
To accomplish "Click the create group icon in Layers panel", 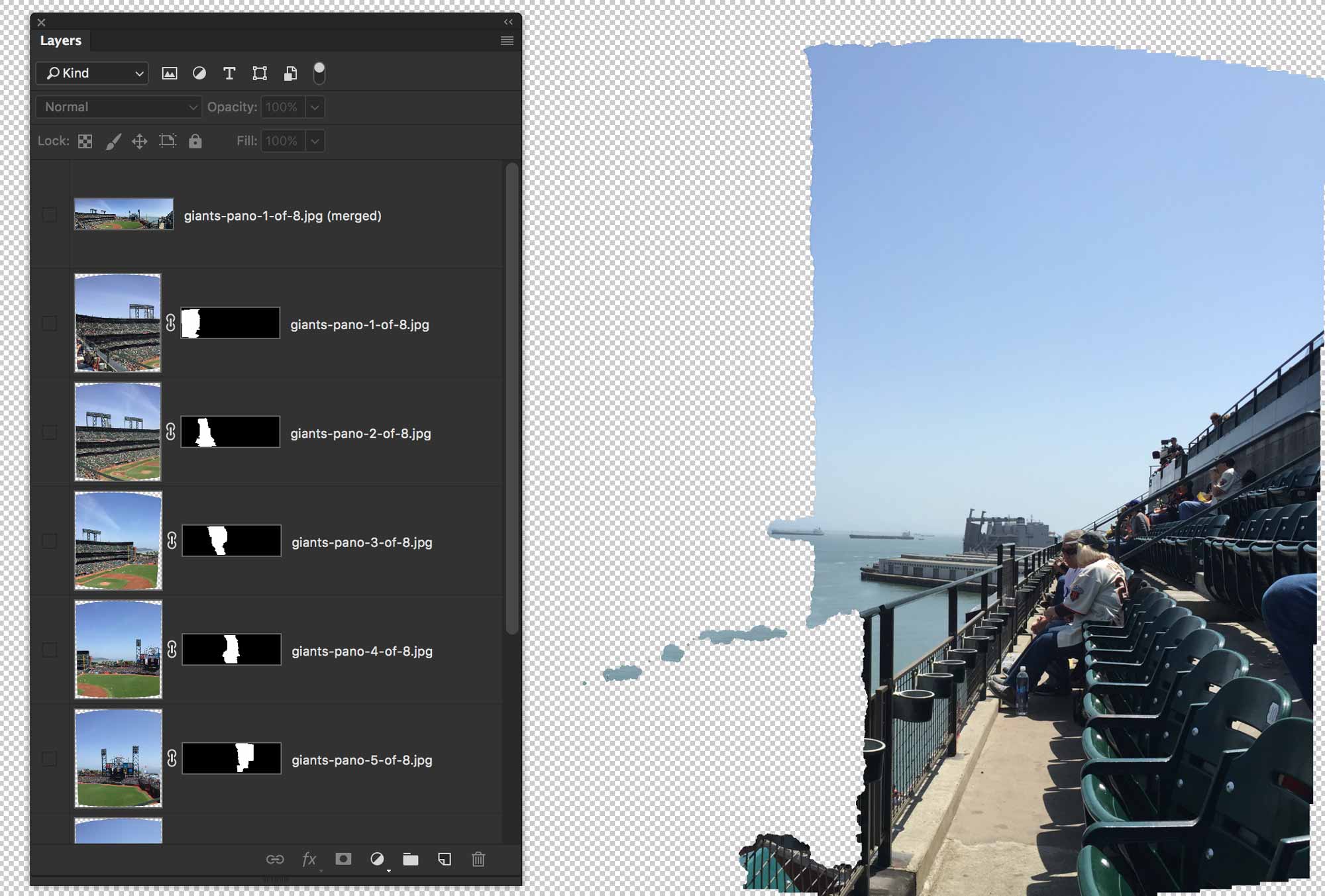I will click(410, 858).
